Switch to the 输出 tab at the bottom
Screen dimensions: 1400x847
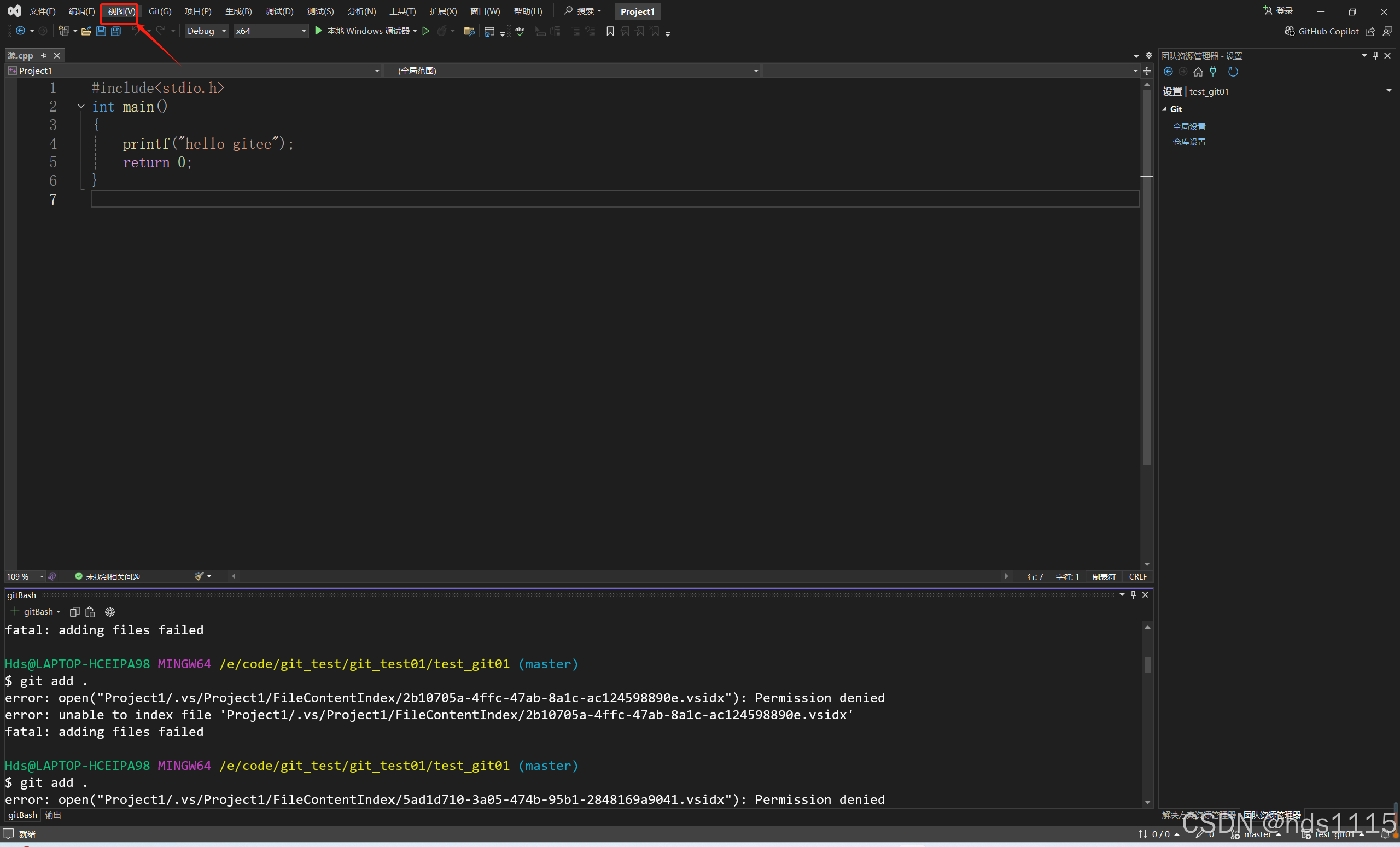52,815
